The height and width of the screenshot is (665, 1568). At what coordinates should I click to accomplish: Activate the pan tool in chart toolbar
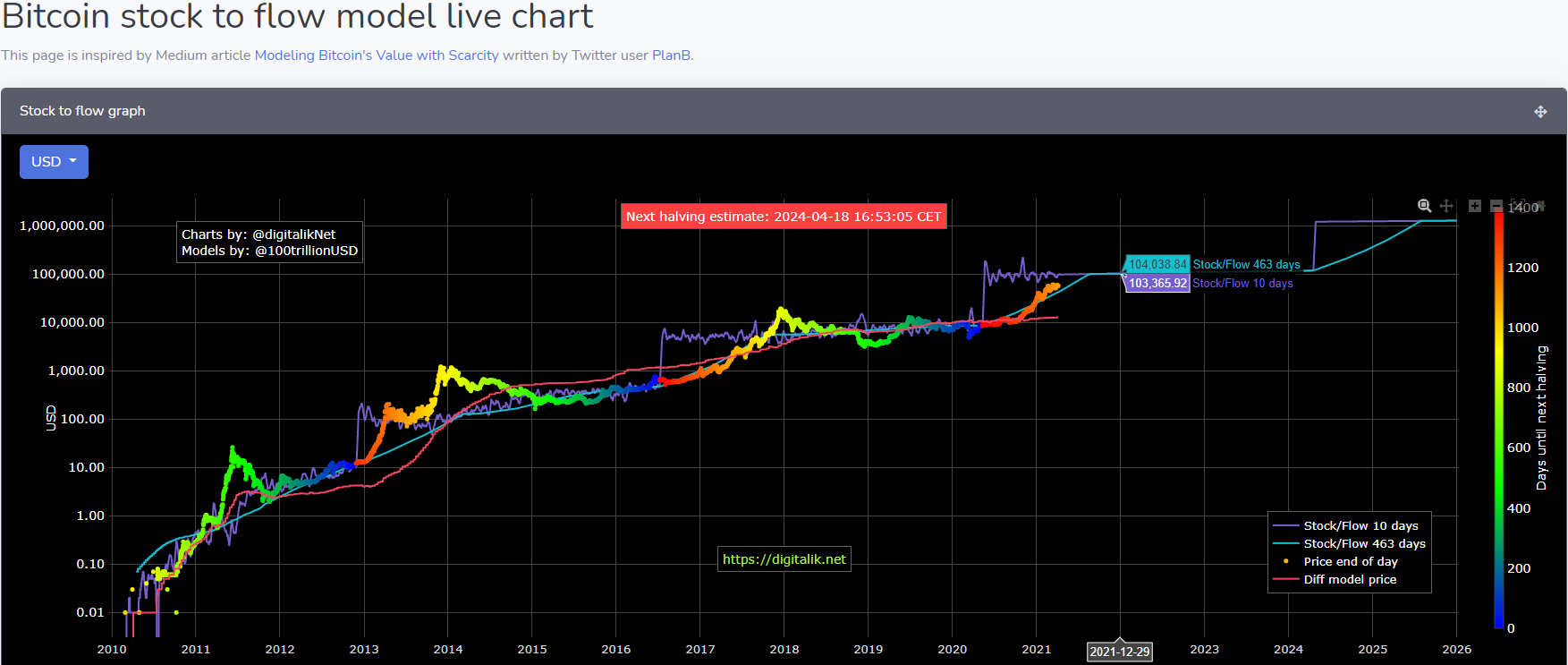point(1446,206)
